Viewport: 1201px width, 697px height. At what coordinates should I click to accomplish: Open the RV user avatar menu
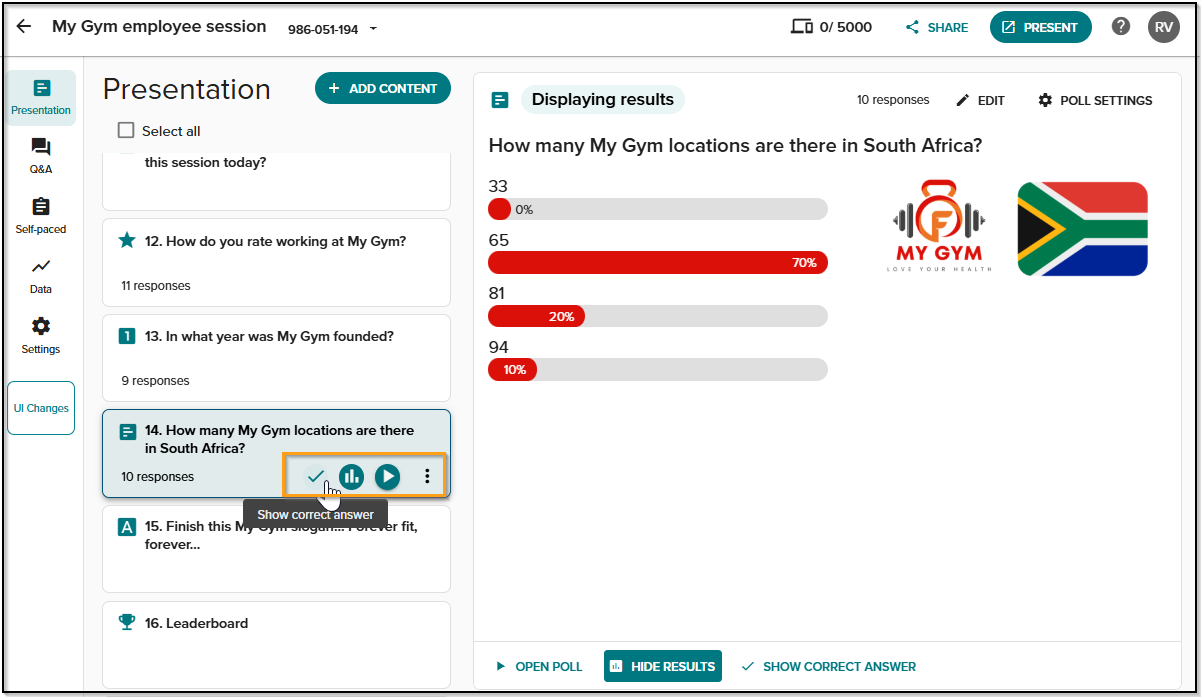[1163, 27]
